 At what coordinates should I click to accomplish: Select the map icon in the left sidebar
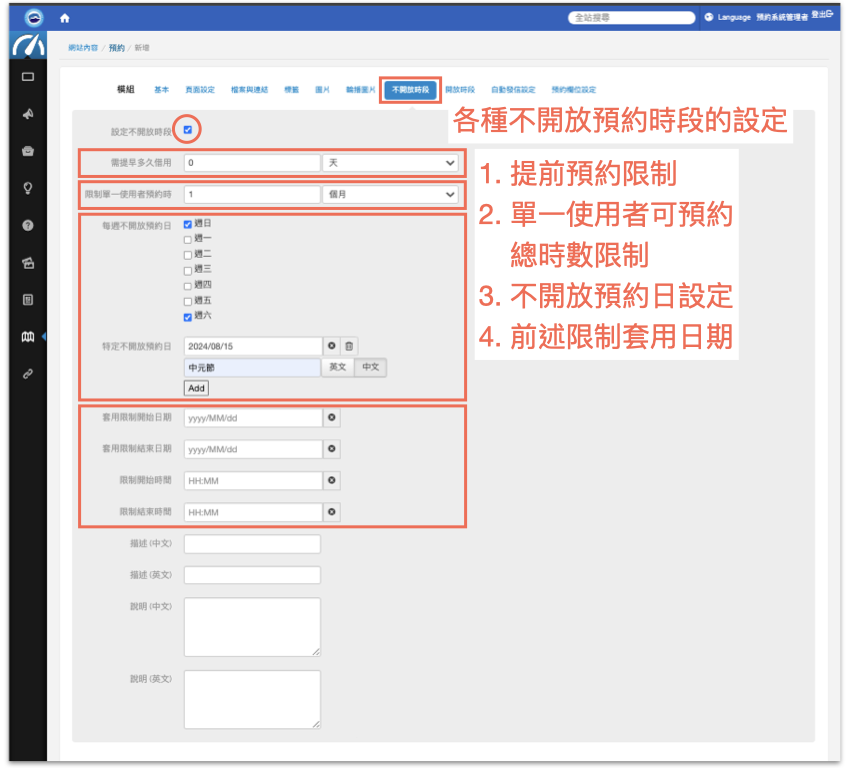27,337
